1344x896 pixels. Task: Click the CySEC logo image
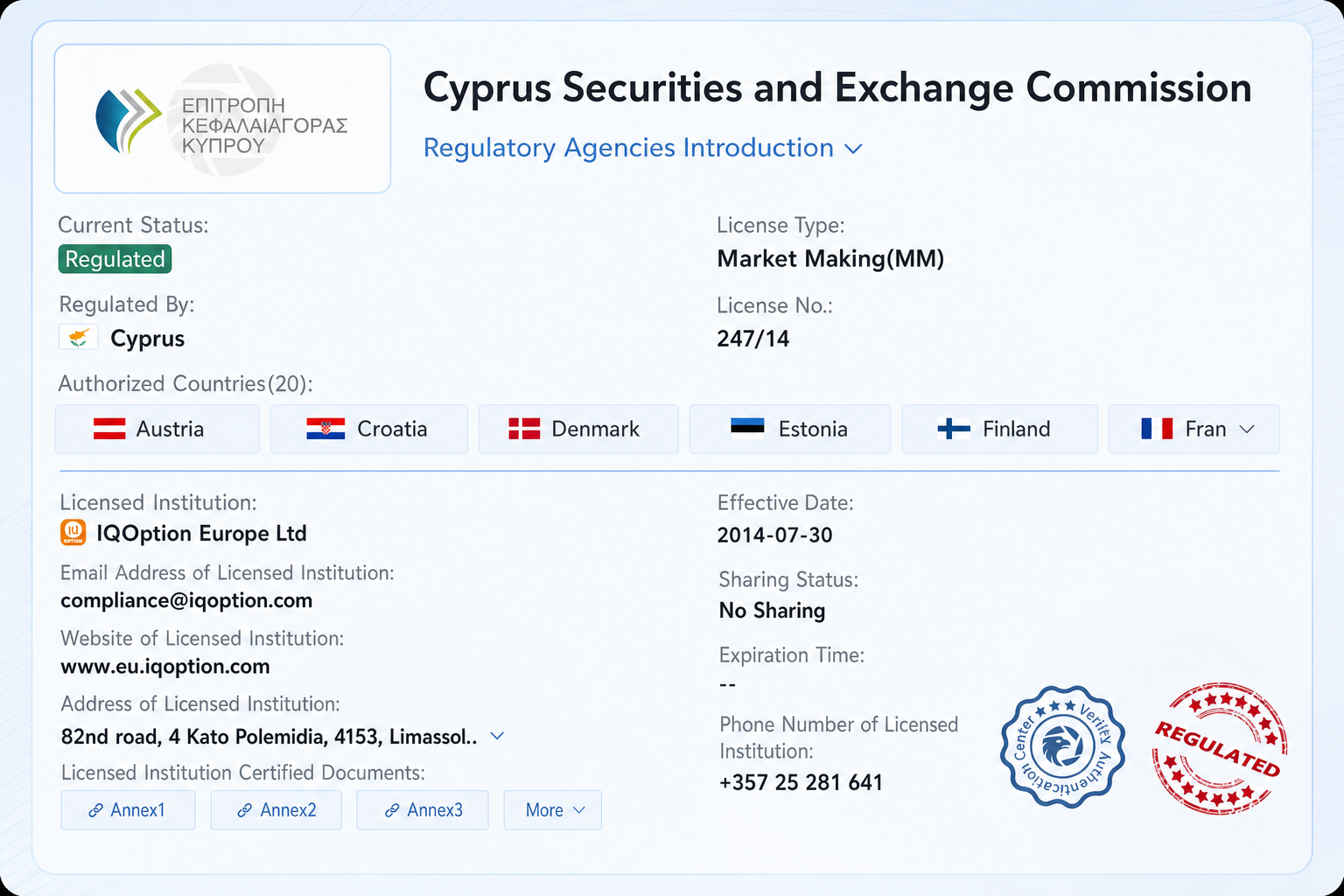[x=222, y=119]
